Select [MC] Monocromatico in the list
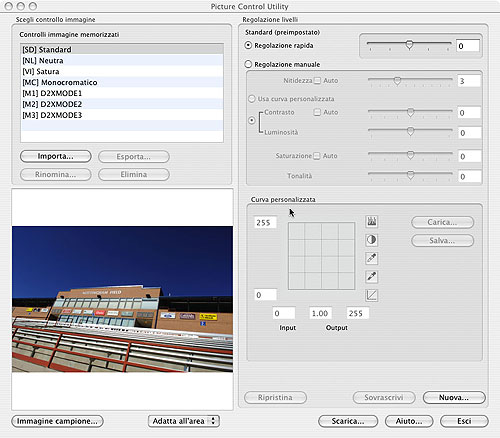The height and width of the screenshot is (438, 500). point(122,82)
